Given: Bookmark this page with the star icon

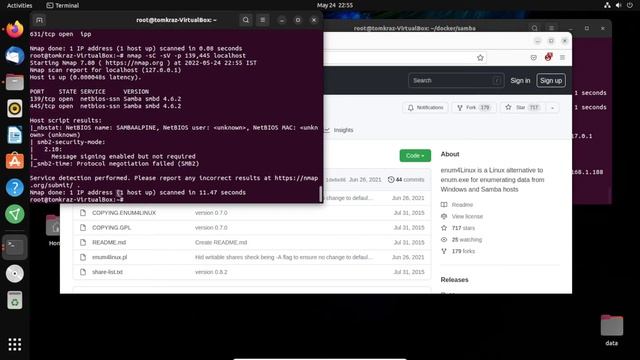Looking at the screenshot, I should click(x=480, y=58).
